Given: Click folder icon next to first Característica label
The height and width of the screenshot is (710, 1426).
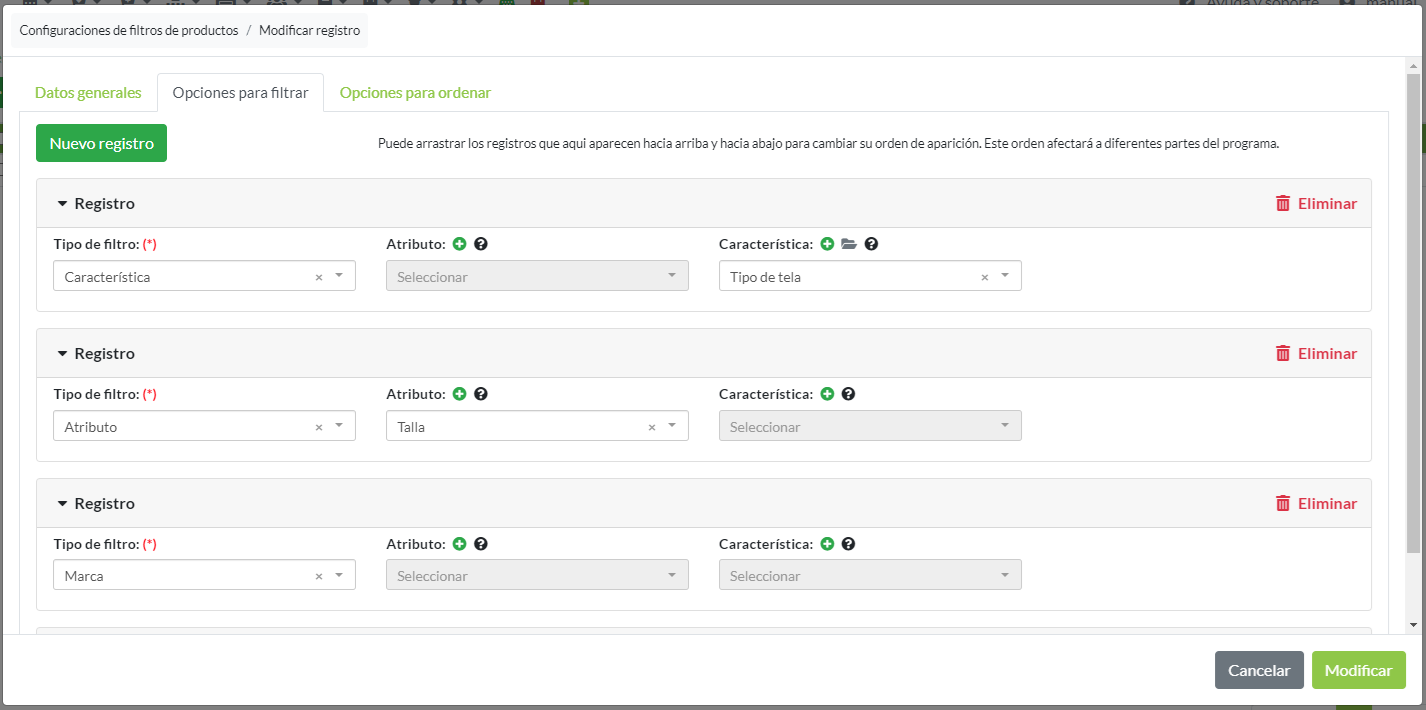Looking at the screenshot, I should [x=849, y=244].
